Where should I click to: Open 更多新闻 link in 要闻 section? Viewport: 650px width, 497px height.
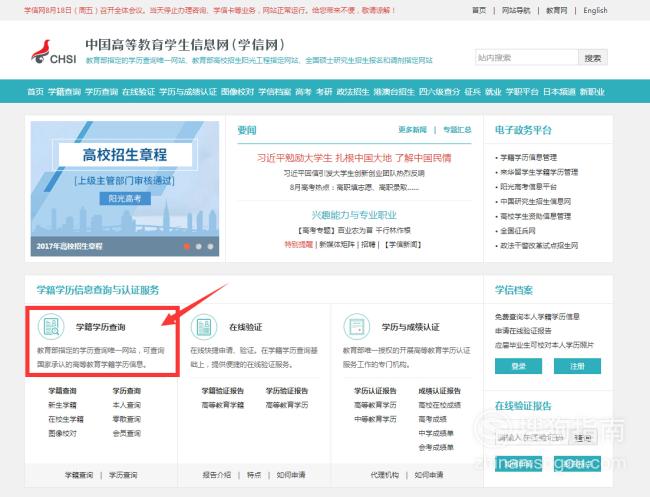pyautogui.click(x=412, y=130)
